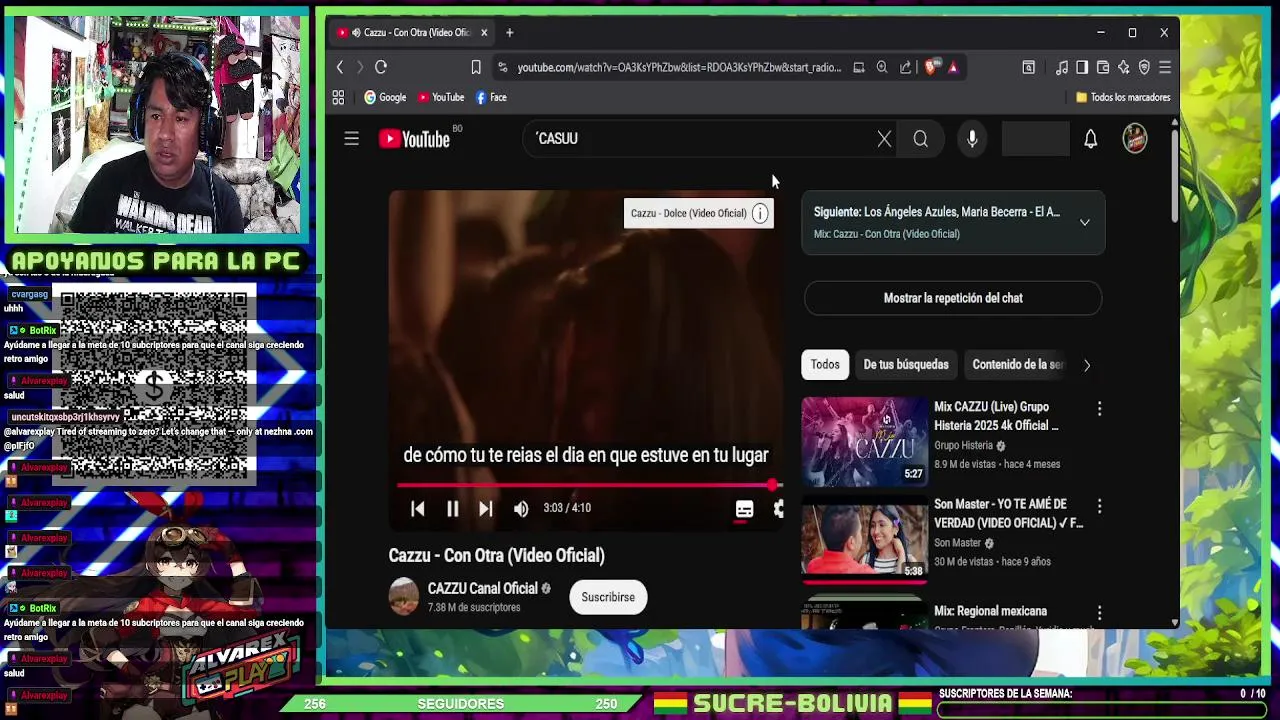Click the Suscribirse button
1280x720 pixels.
tap(608, 597)
